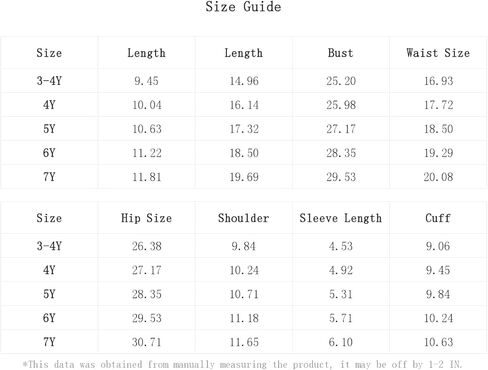
Task: Select the 7Y row in top table
Action: (244, 177)
